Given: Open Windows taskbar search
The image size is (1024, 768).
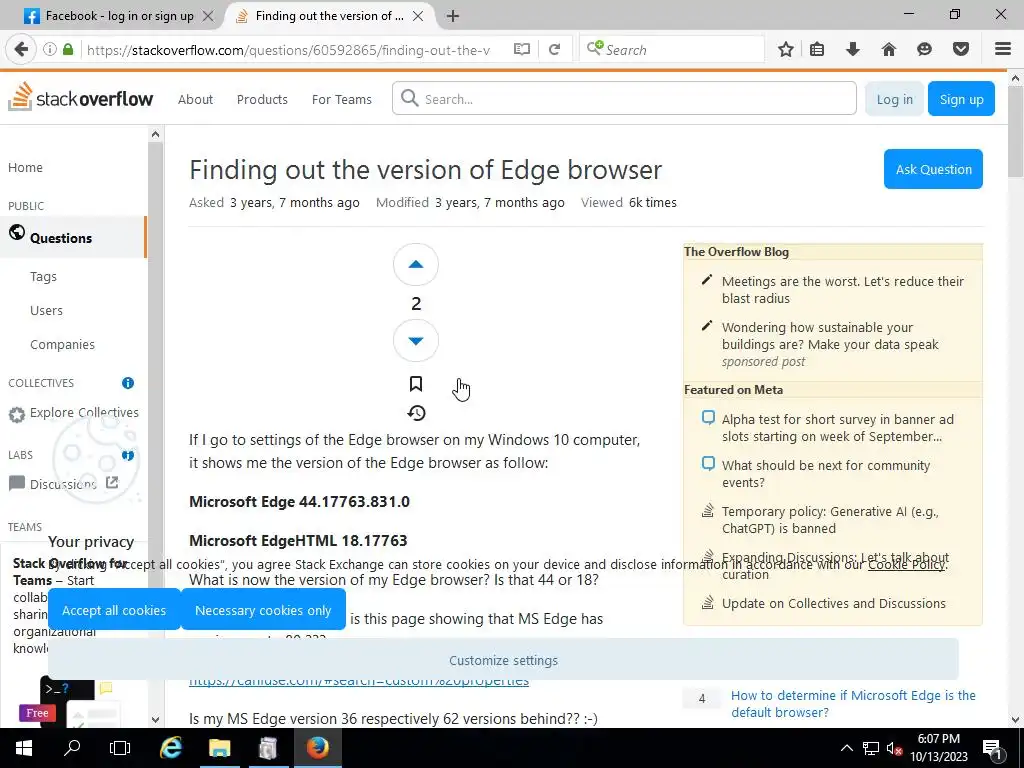Looking at the screenshot, I should point(72,748).
